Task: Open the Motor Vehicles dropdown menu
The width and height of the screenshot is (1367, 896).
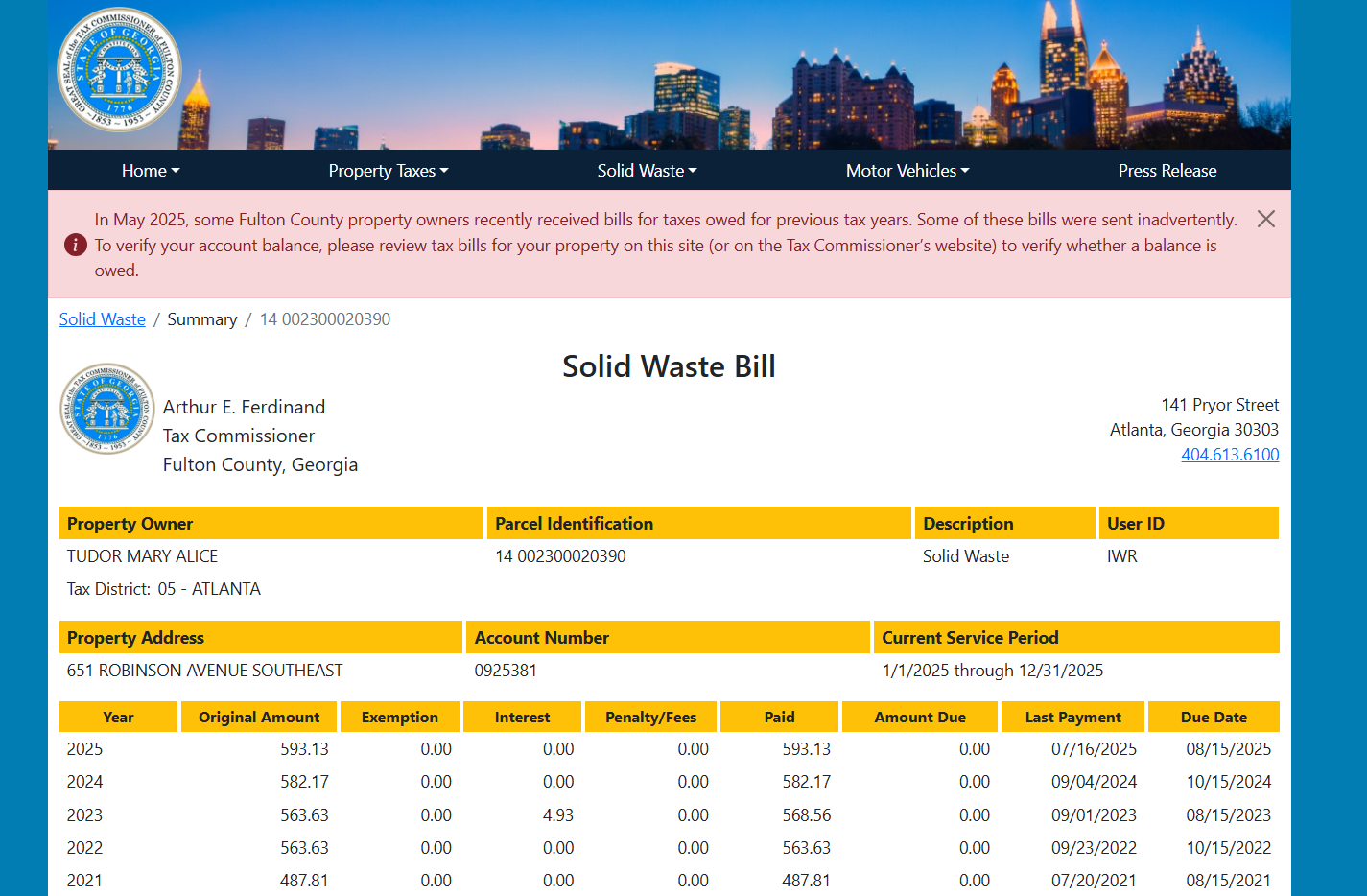Action: point(907,171)
